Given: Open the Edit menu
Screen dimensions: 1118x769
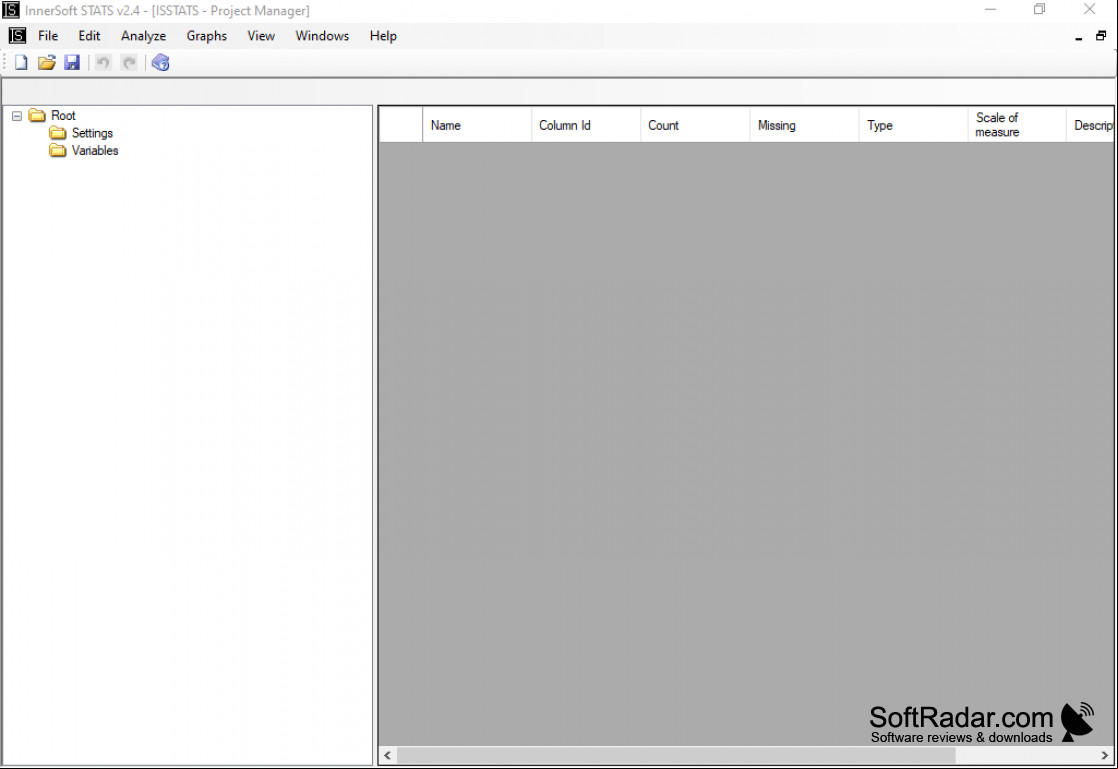Looking at the screenshot, I should coord(89,36).
